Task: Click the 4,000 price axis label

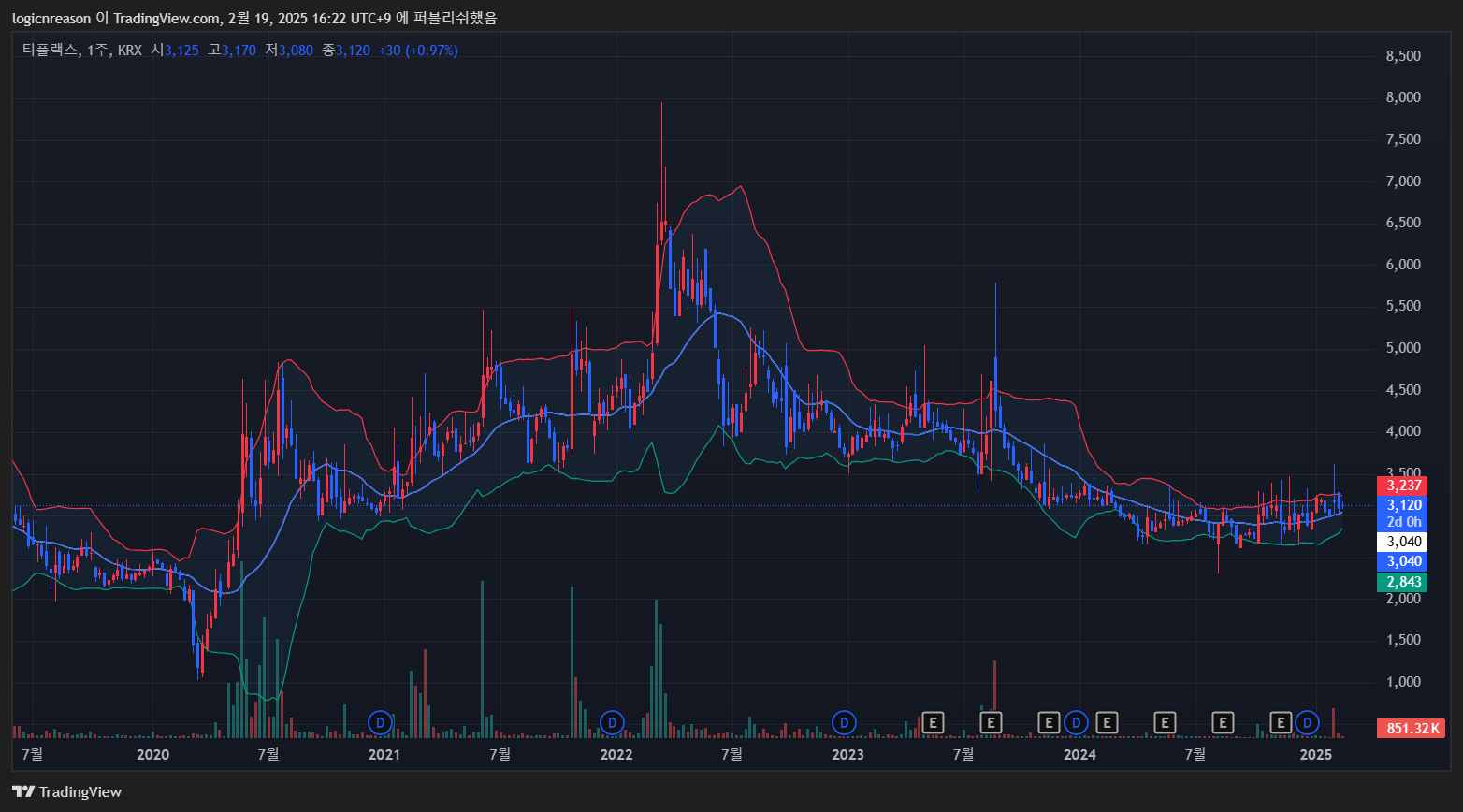Action: pyautogui.click(x=1402, y=431)
